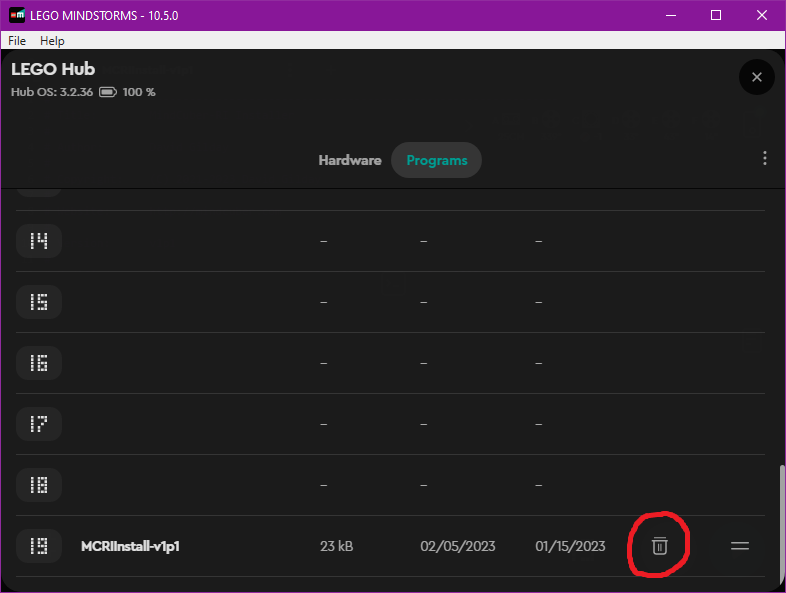Select program slot 19 icon

[39, 546]
